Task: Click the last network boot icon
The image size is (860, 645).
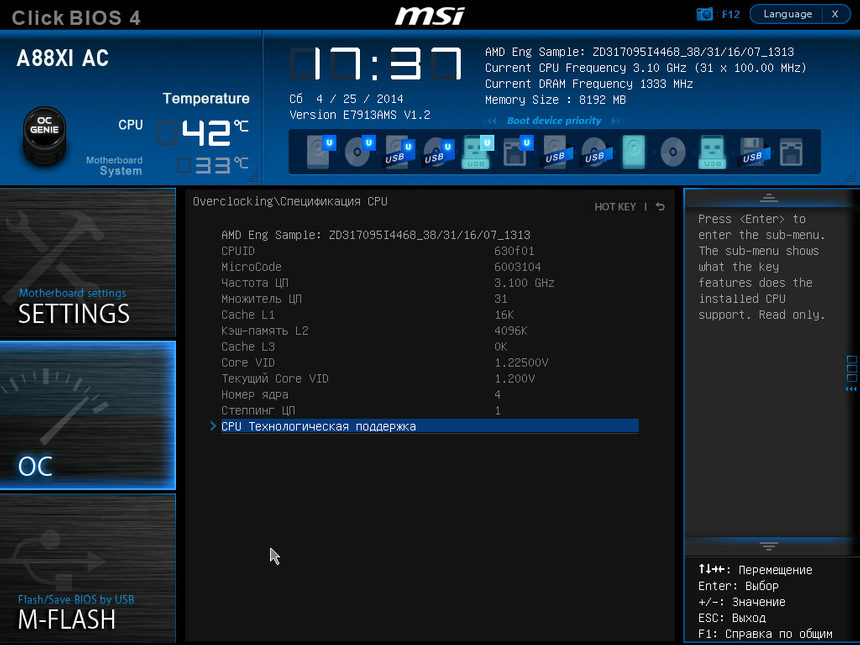Action: [790, 151]
